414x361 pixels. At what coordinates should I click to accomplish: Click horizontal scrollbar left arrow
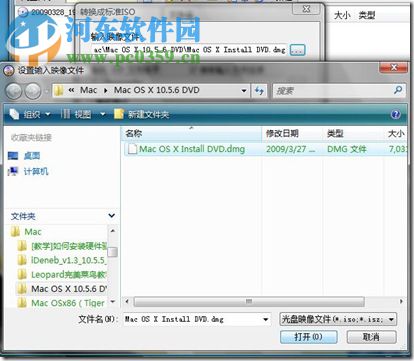127,302
